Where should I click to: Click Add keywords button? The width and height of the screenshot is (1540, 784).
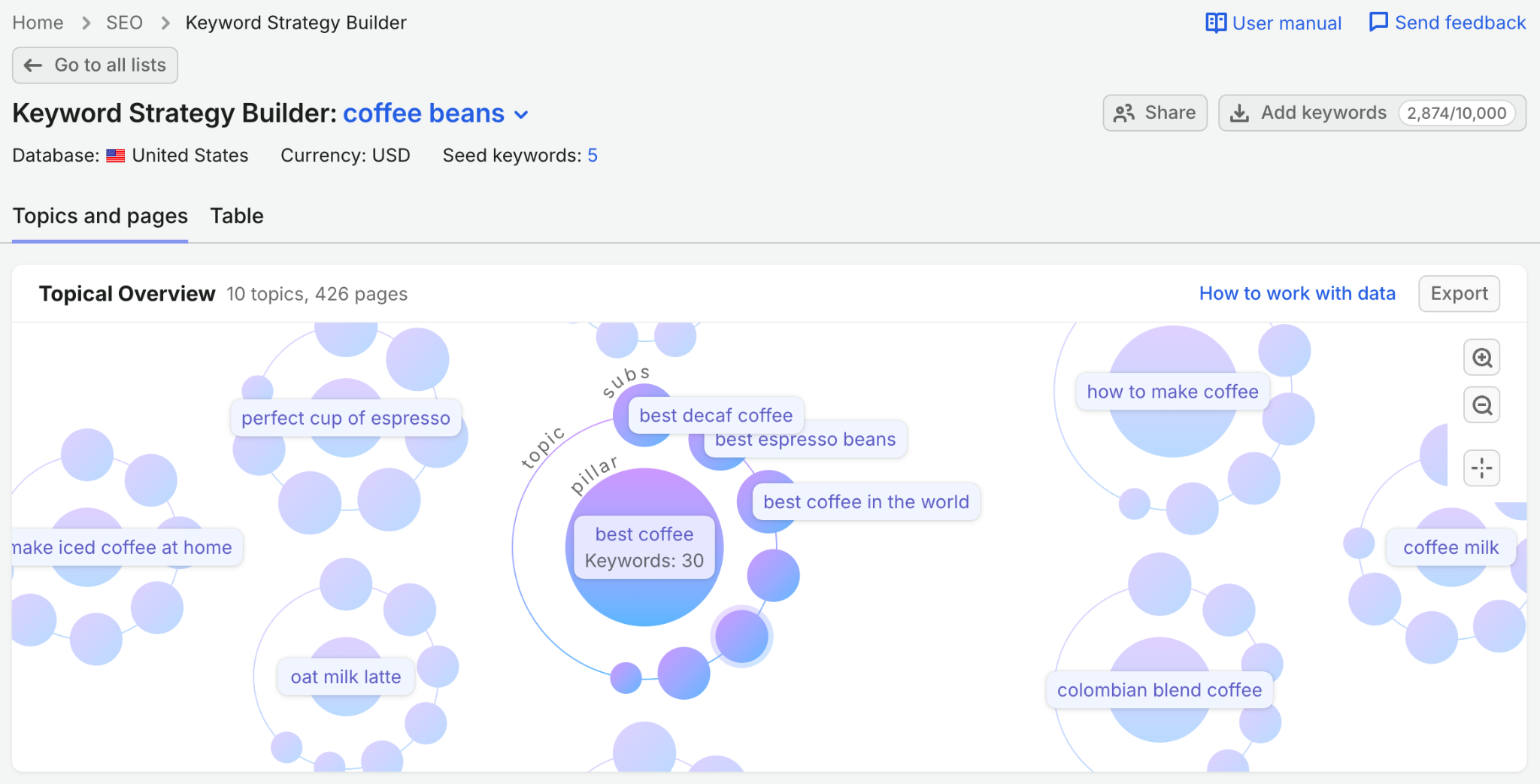tap(1372, 113)
